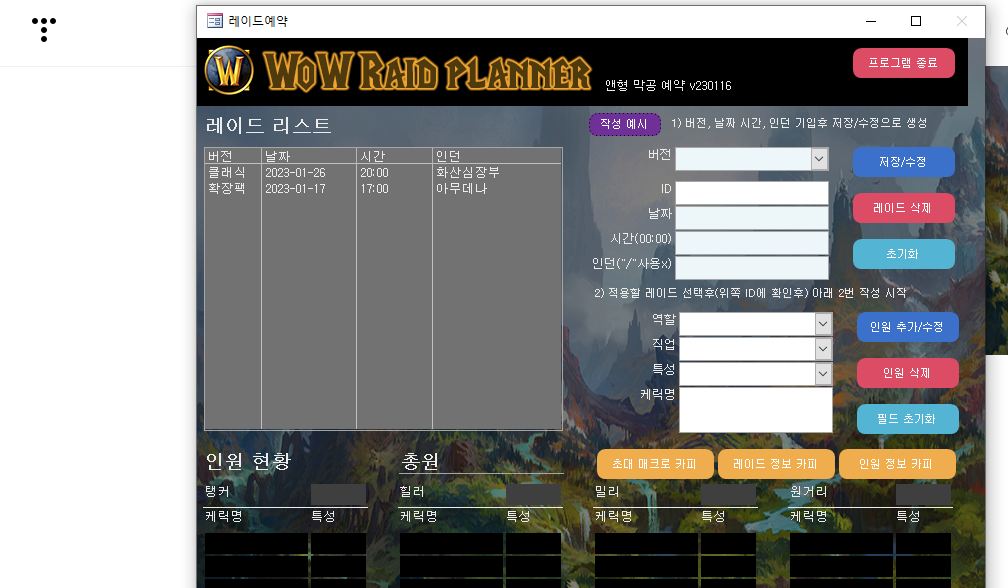Click the 원거리 count box
Viewport: 1008px width, 588px height.
point(923,494)
